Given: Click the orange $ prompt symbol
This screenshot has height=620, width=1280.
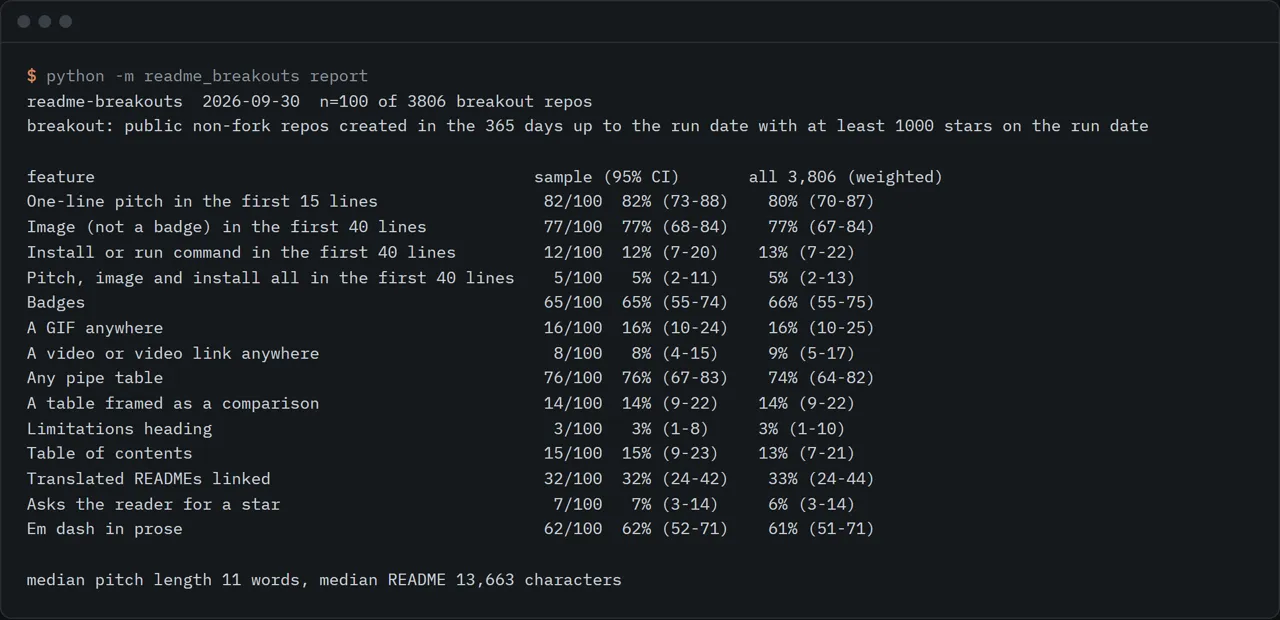Looking at the screenshot, I should [x=32, y=76].
